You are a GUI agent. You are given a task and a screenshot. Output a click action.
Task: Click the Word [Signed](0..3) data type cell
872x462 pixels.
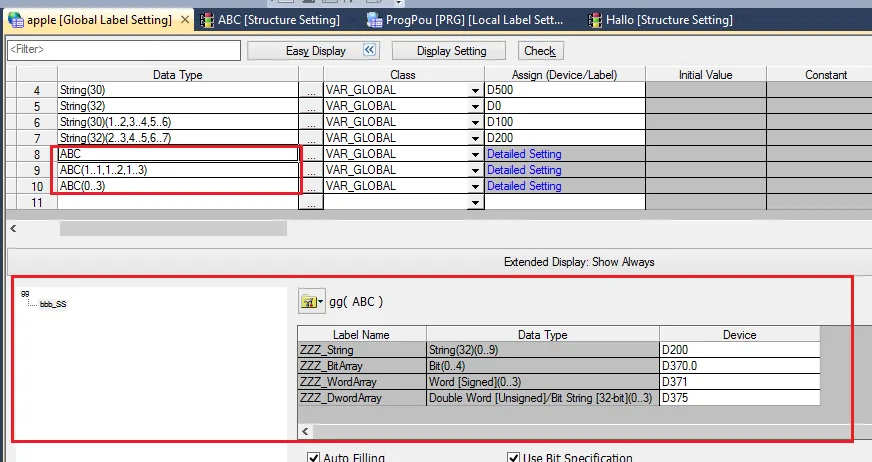pyautogui.click(x=543, y=382)
